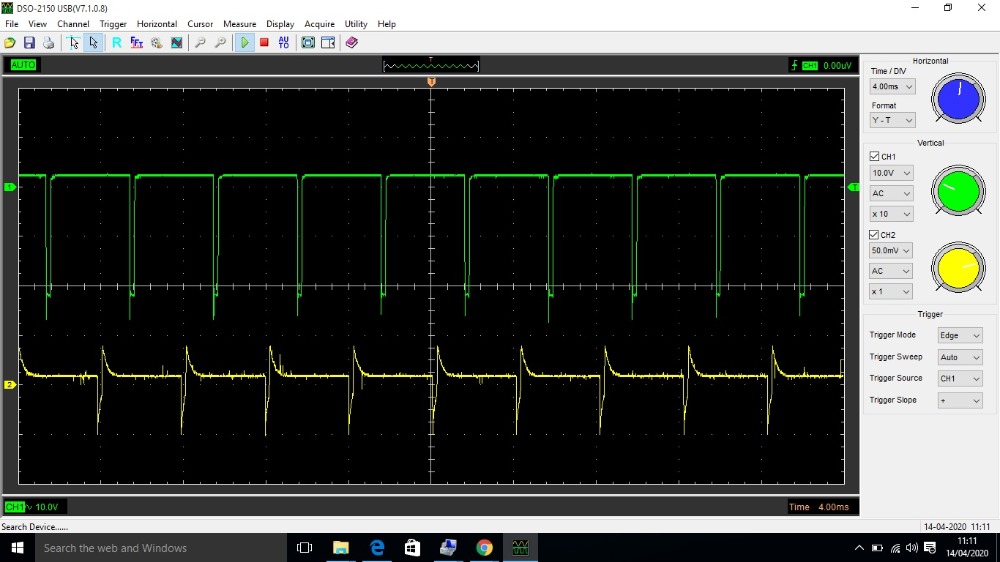Open the CH1 10.0V voltage dropdown
1000x562 pixels.
coord(891,173)
